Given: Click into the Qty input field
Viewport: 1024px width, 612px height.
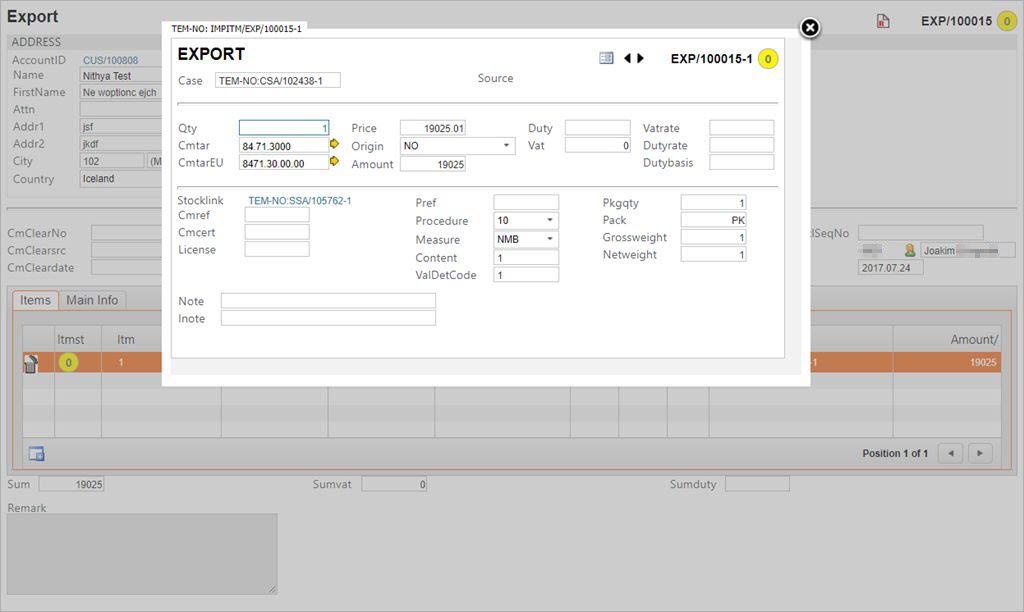Looking at the screenshot, I should point(284,128).
